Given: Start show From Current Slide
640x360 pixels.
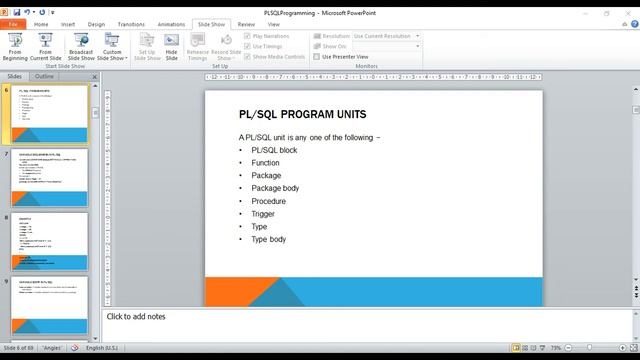Looking at the screenshot, I should [45, 47].
